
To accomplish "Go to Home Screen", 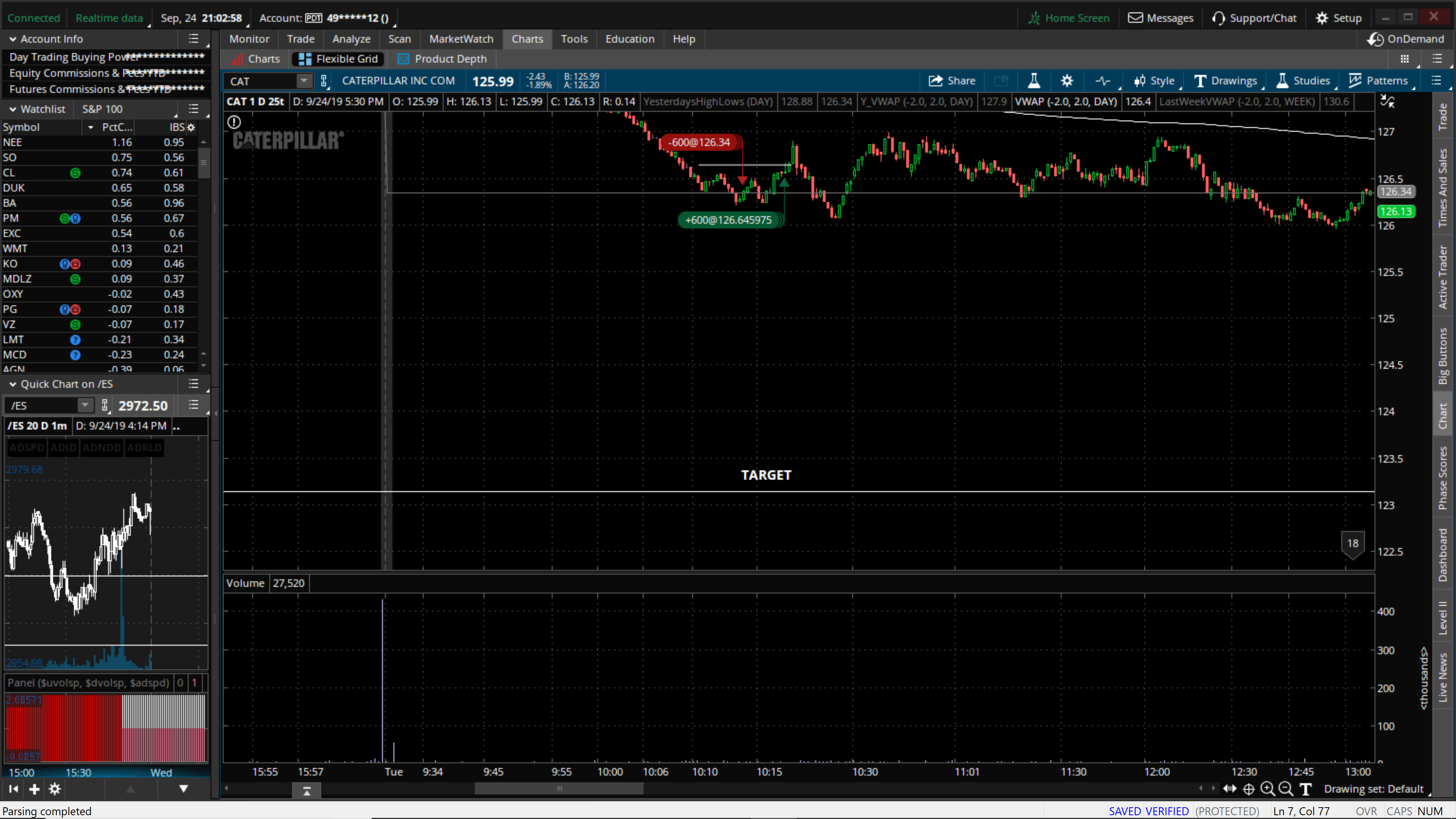I will pos(1069,18).
